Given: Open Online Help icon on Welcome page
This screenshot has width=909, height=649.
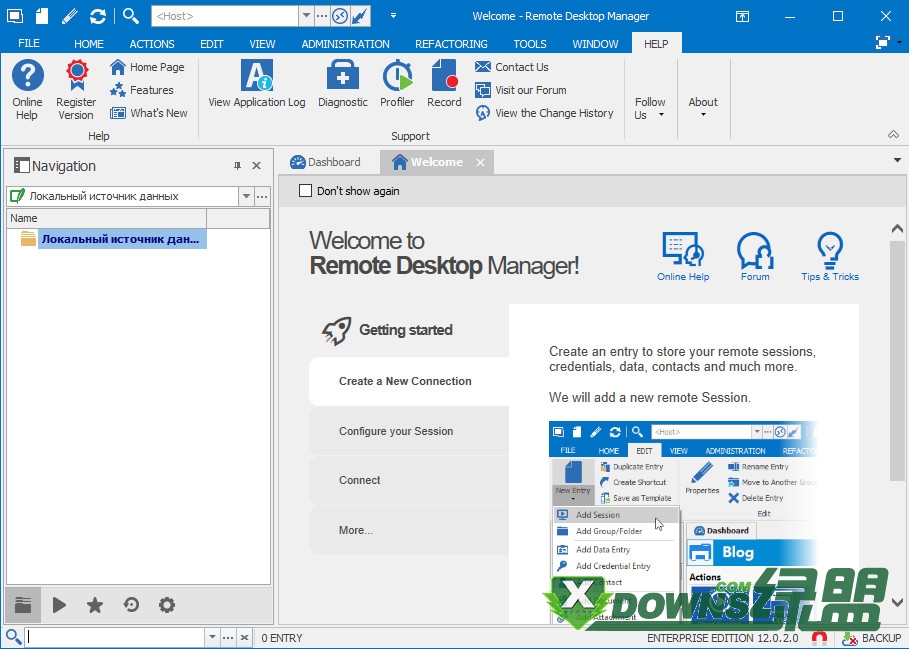Looking at the screenshot, I should point(683,257).
